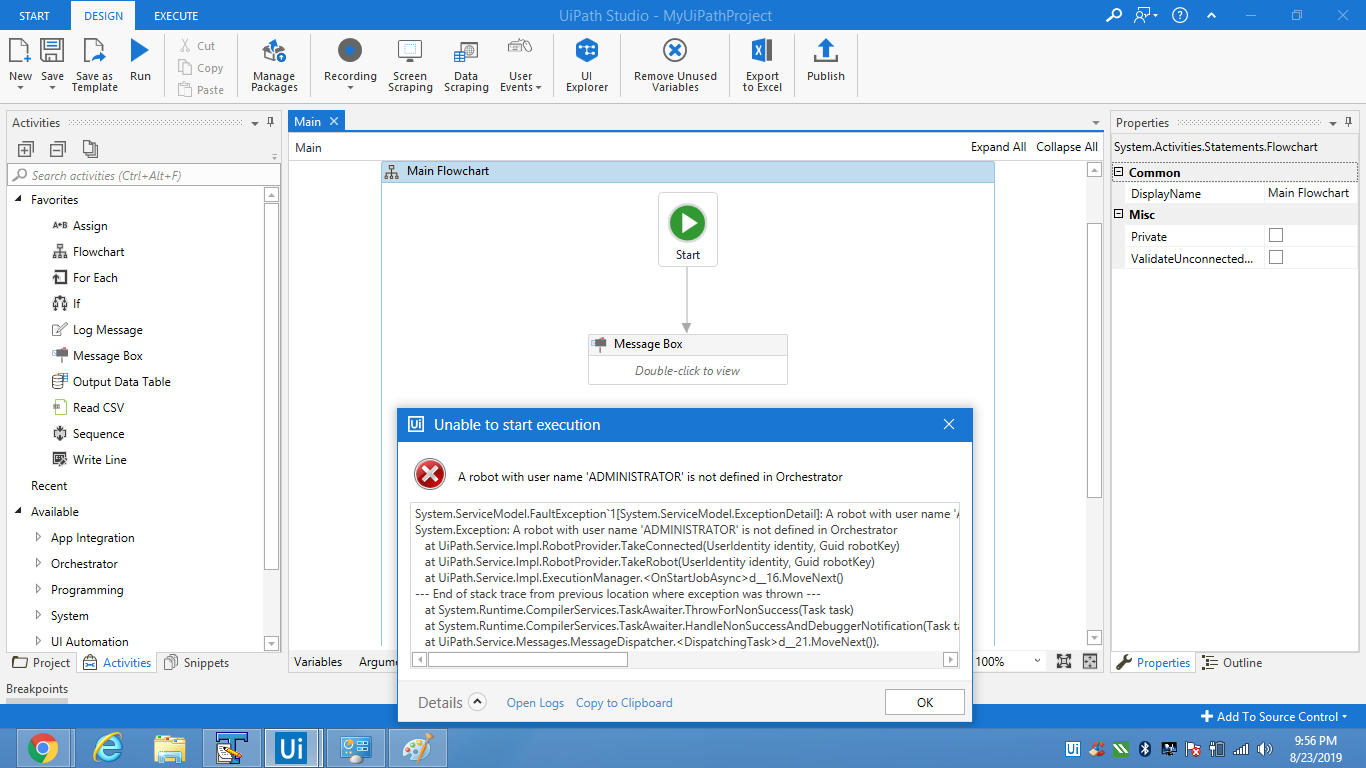Toggle the overview pan icon in designer
1366x768 pixels.
click(1090, 662)
